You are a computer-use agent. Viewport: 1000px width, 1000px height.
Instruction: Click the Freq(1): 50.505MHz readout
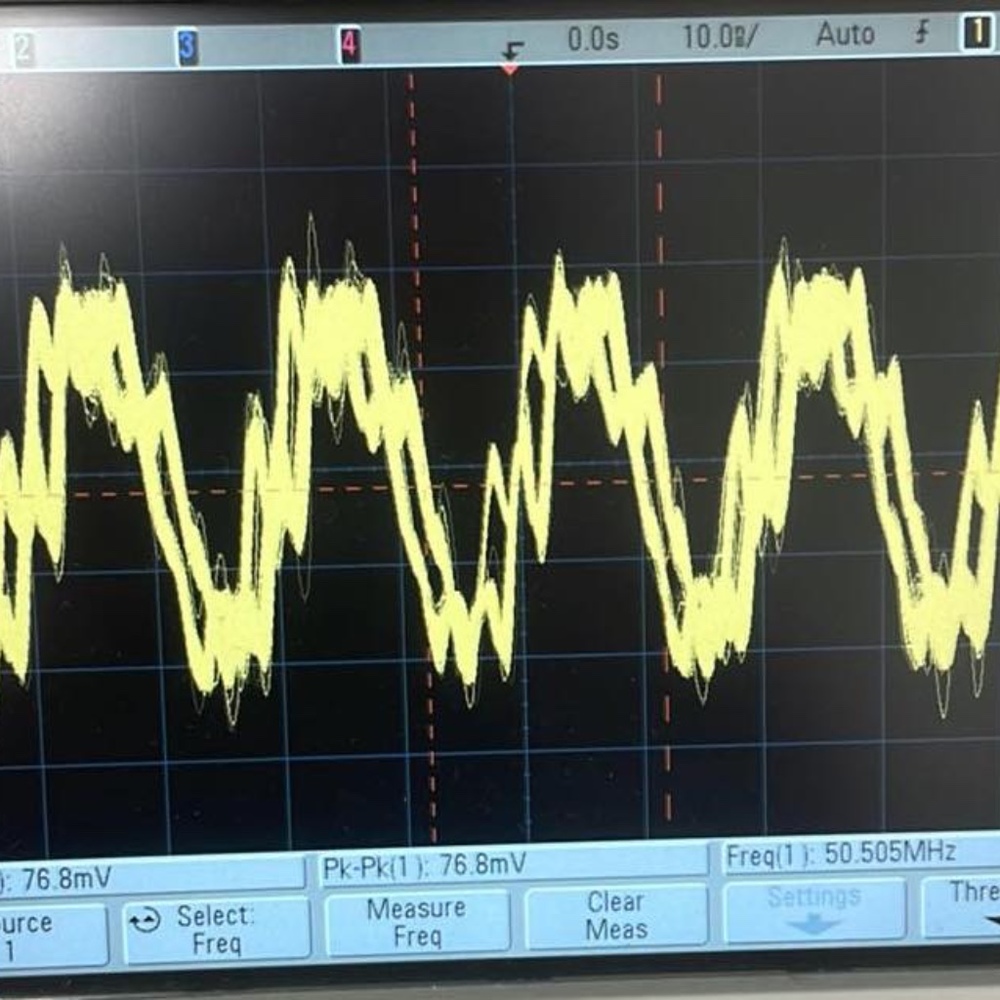pyautogui.click(x=840, y=853)
